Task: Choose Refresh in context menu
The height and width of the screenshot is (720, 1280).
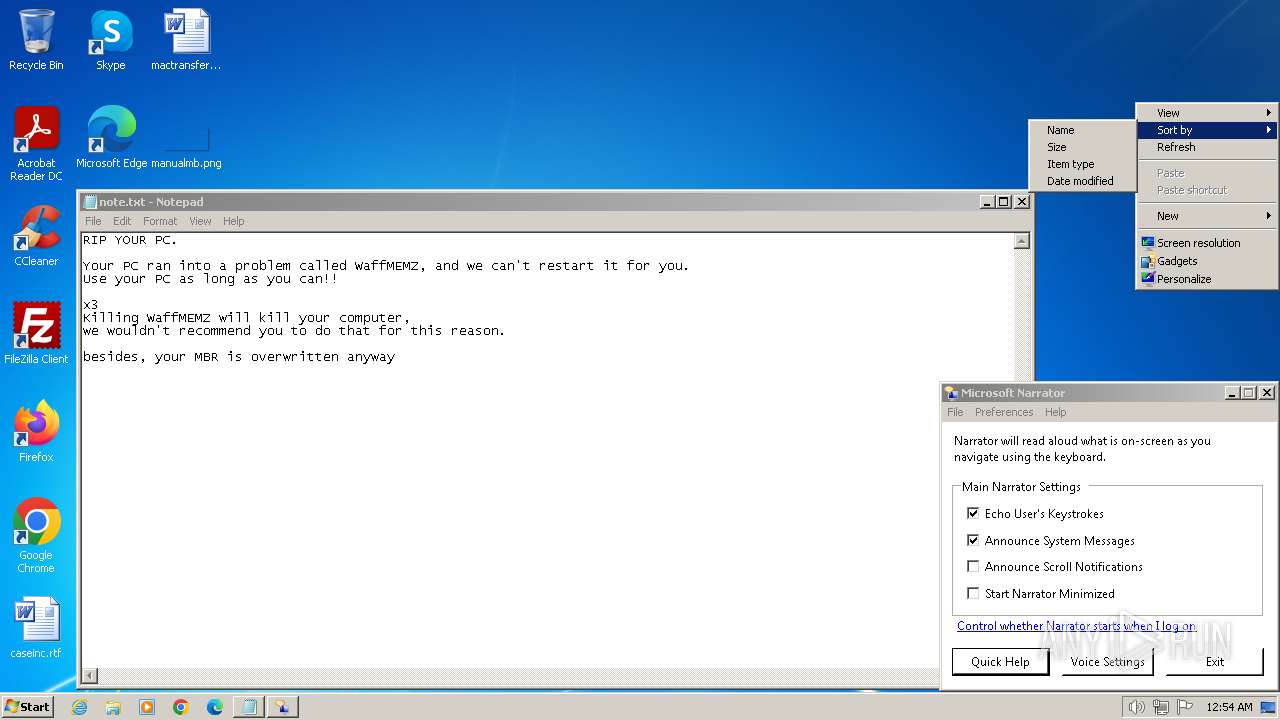Action: (1207, 147)
